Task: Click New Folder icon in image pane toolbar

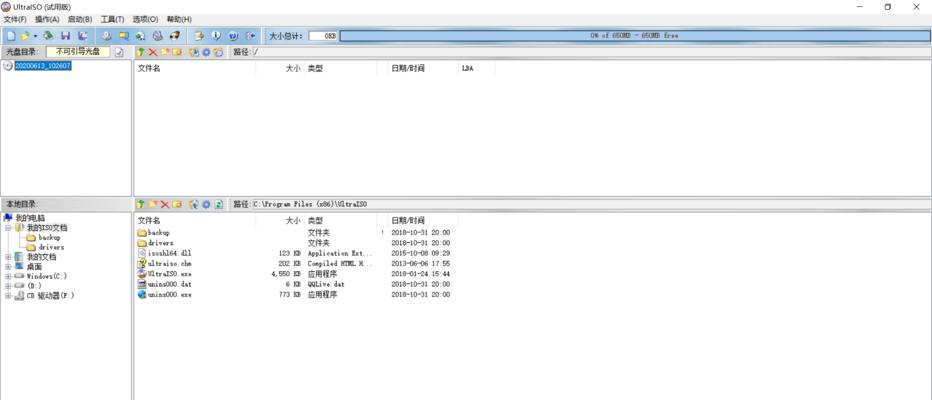Action: coord(165,52)
